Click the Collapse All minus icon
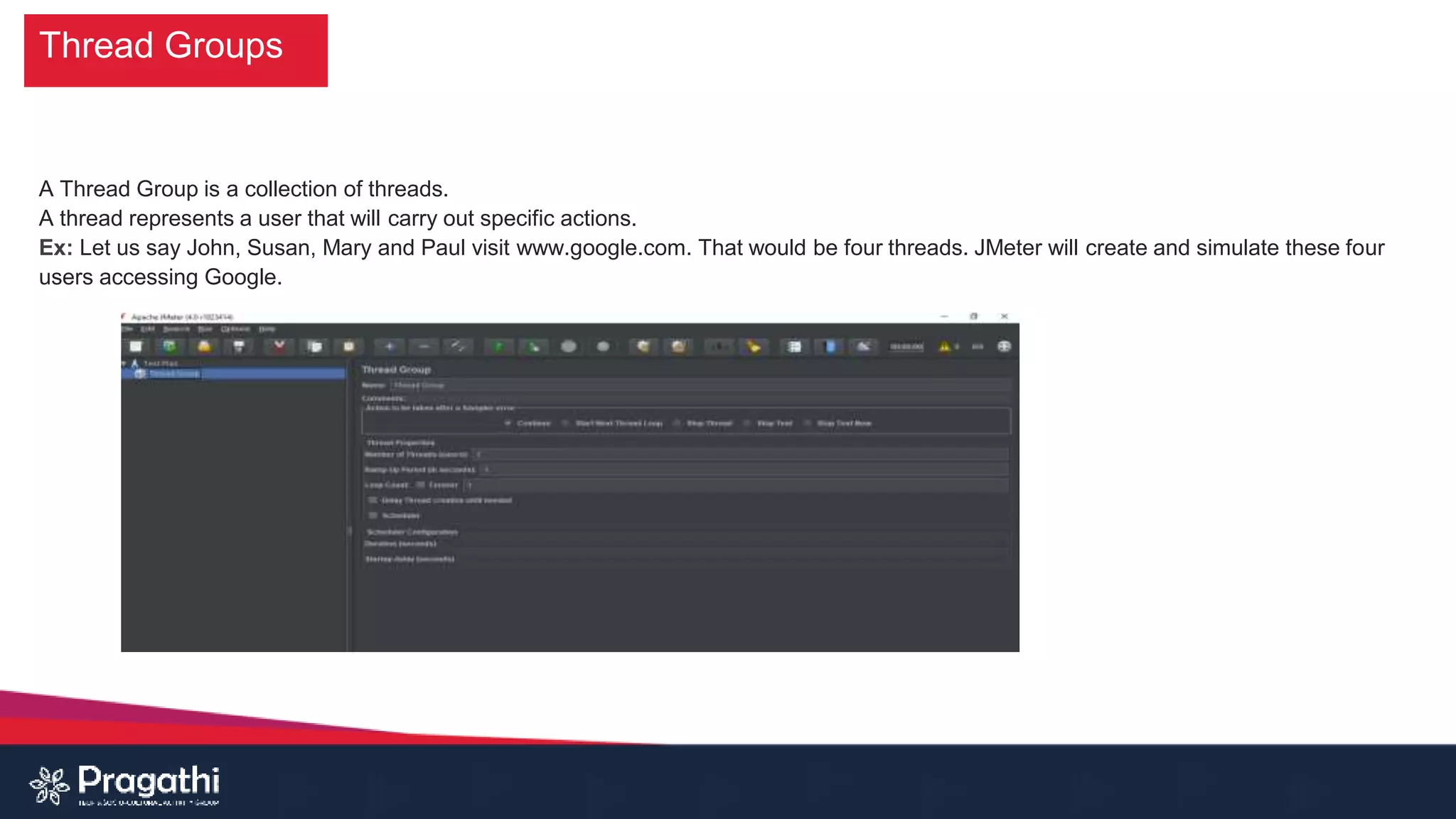 tap(424, 346)
